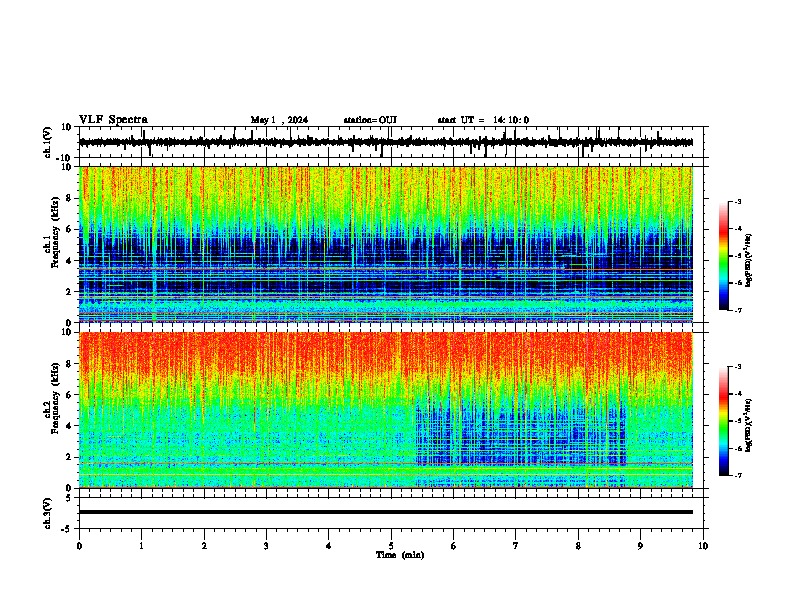
Task: Click the ch.1(V) waveform trace panel
Action: pyautogui.click(x=391, y=142)
